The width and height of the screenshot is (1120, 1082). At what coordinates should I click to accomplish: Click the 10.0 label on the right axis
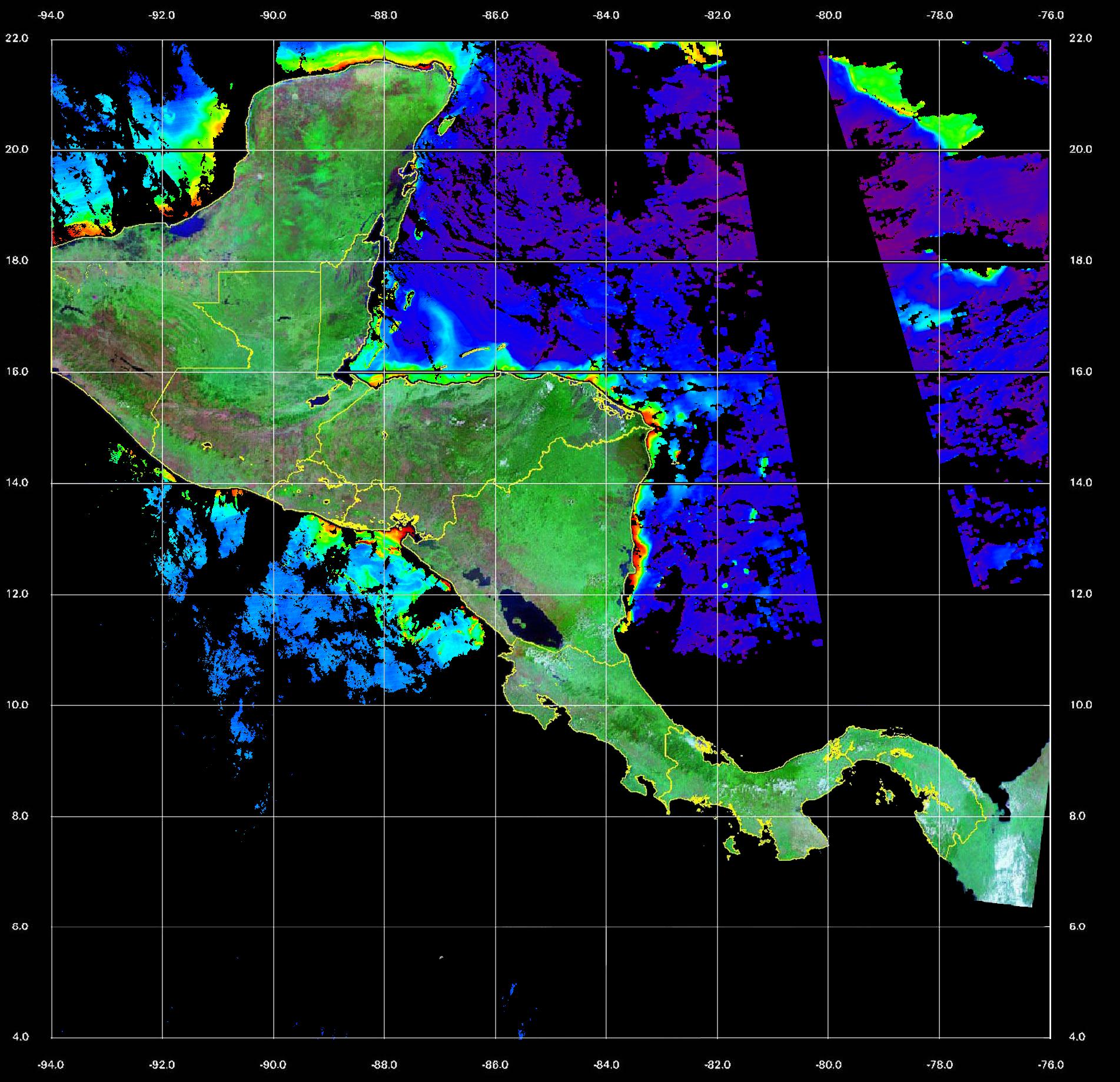coord(1080,705)
